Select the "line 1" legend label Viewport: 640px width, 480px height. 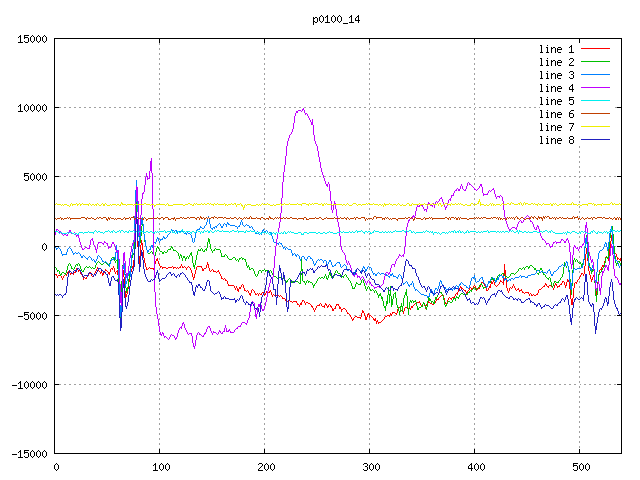[556, 49]
